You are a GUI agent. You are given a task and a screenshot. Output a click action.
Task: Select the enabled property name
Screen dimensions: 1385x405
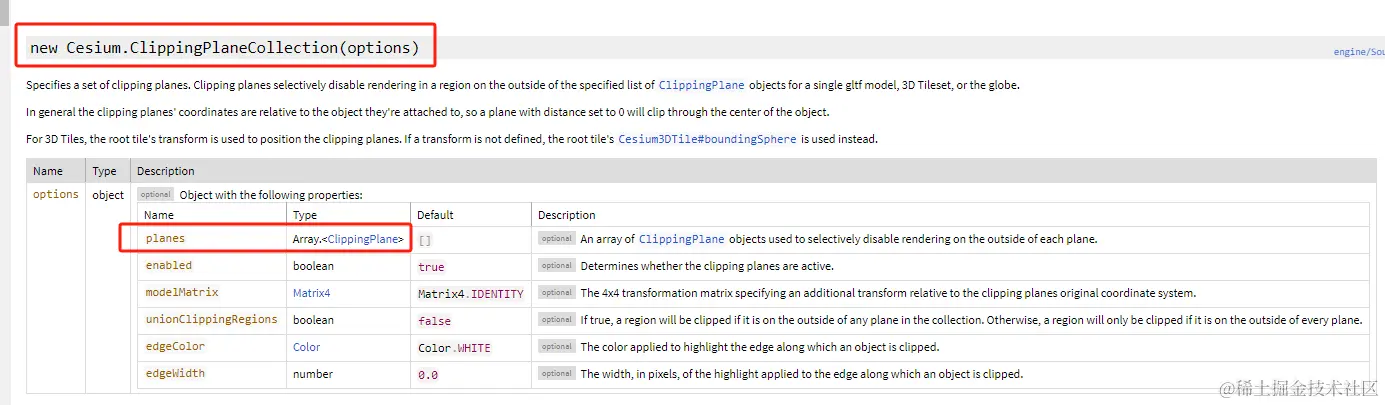[x=168, y=266]
